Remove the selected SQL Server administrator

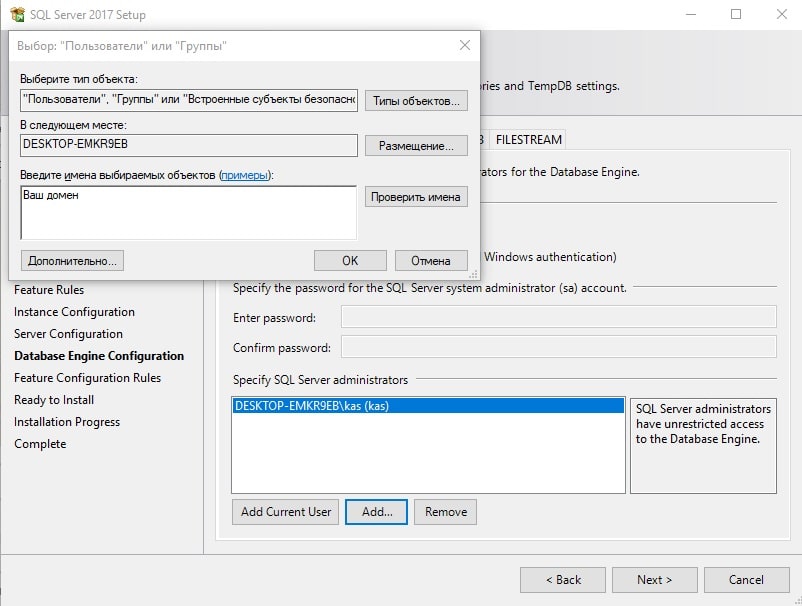[x=445, y=512]
